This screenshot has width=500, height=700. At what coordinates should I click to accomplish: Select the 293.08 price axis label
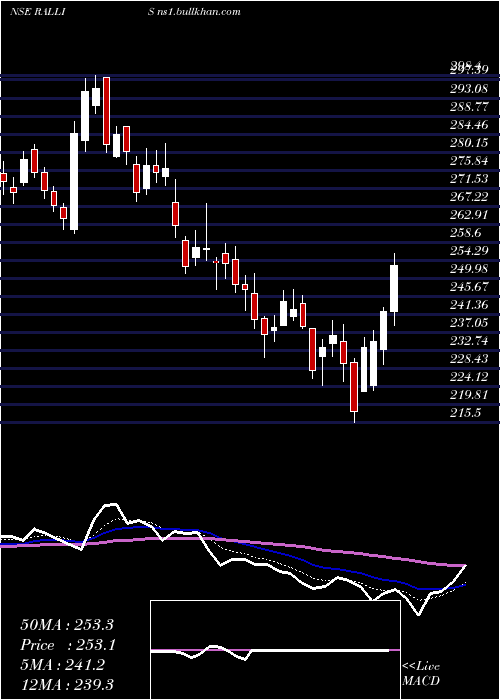coord(468,89)
